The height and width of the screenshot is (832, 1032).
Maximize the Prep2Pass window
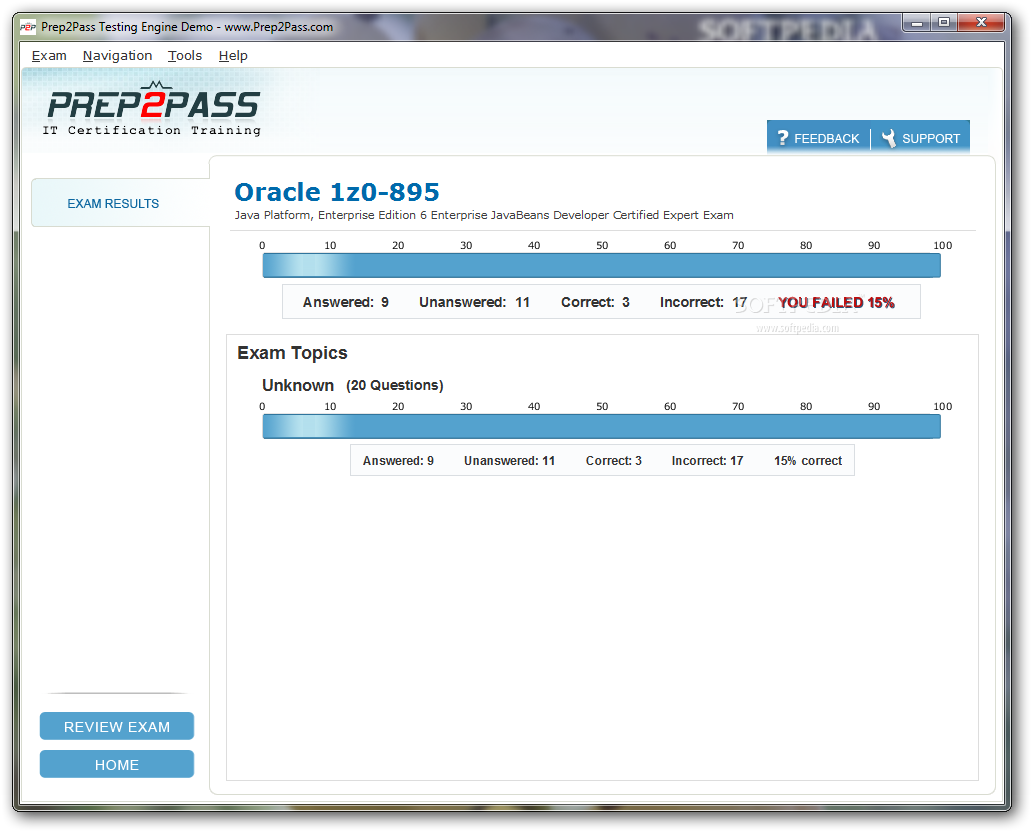click(944, 23)
